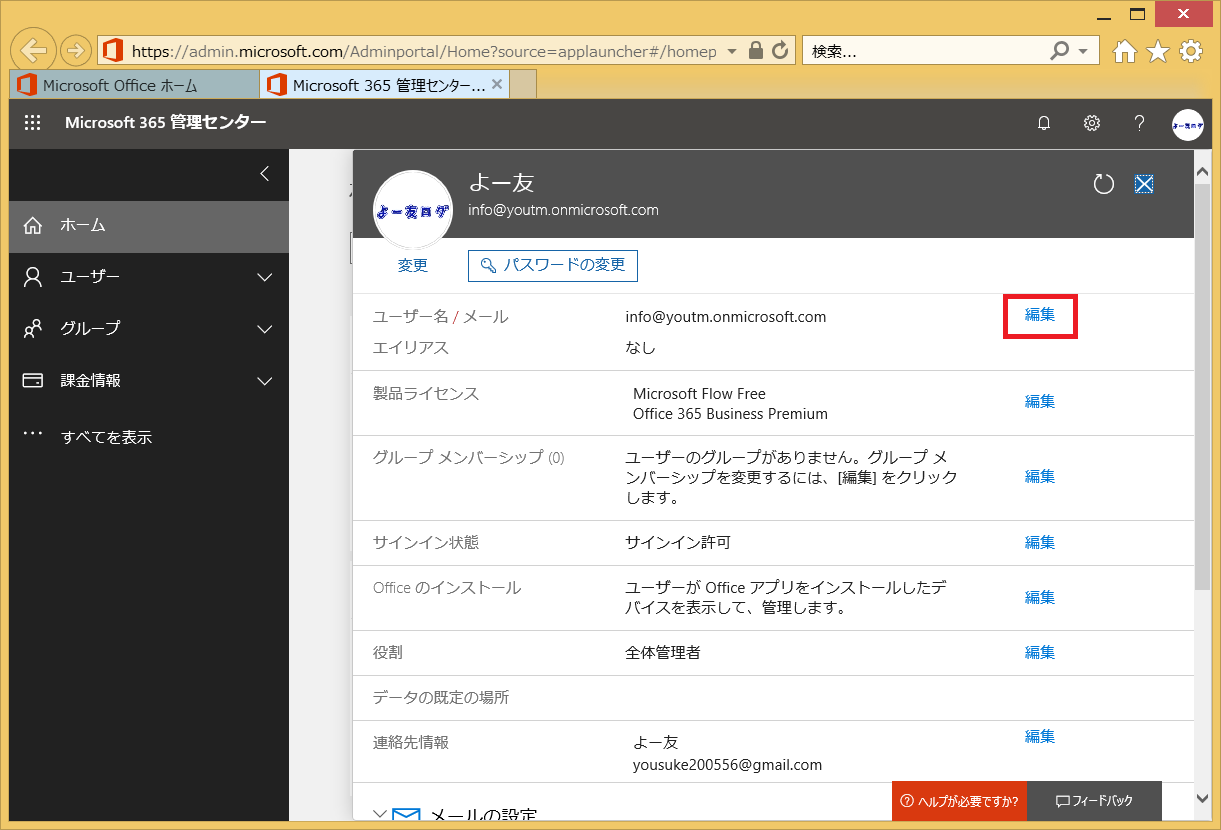Open browser Tools gear icon
The image size is (1221, 830).
pos(1191,51)
